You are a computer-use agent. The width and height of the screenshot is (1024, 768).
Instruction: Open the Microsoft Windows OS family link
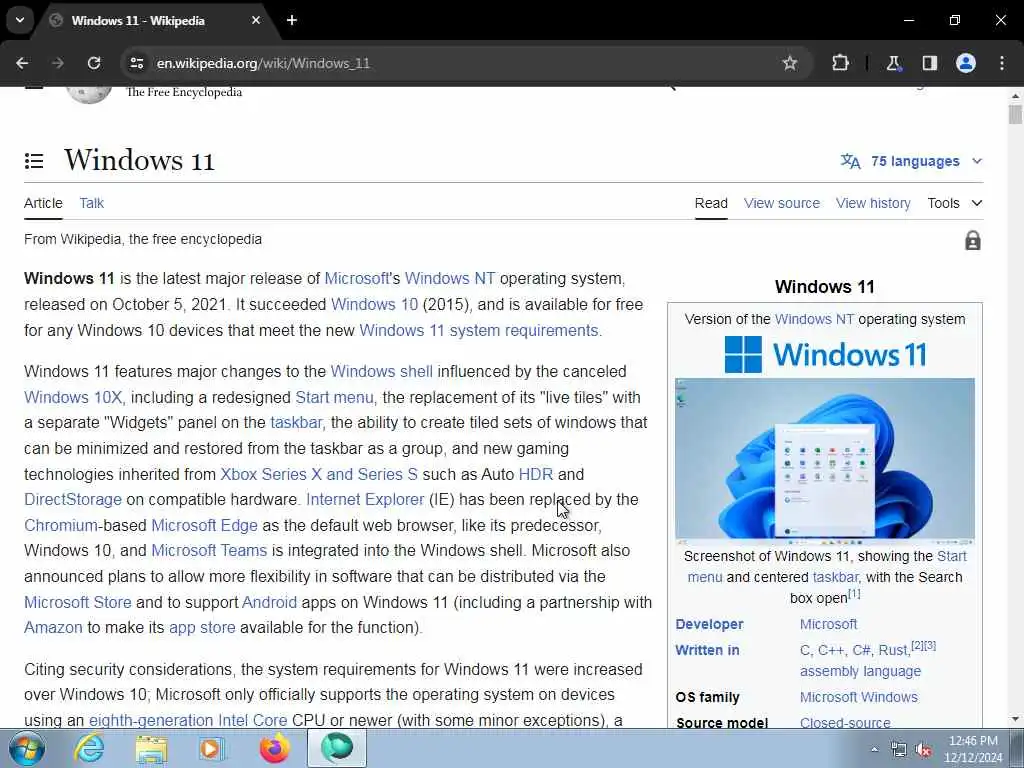point(859,697)
